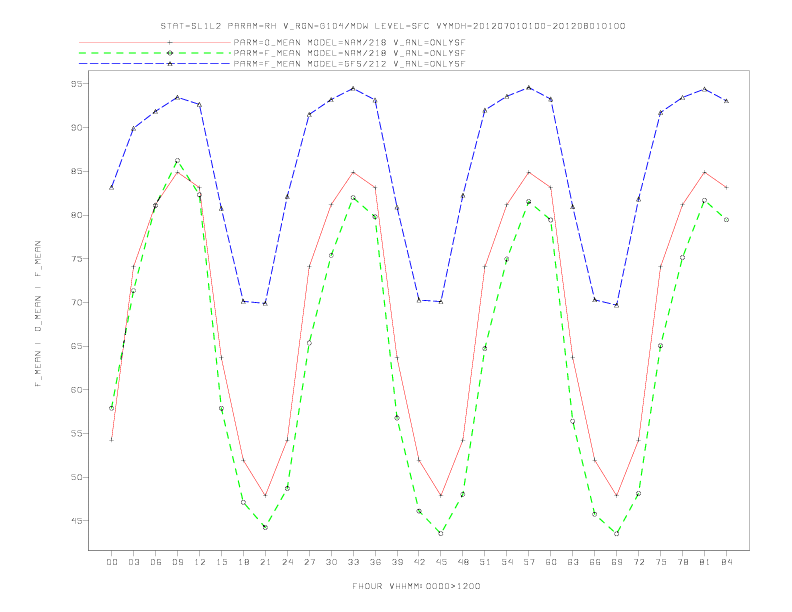Screen dimensions: 792x612
Task: Click x-axis tick label 15
Action: coord(221,562)
